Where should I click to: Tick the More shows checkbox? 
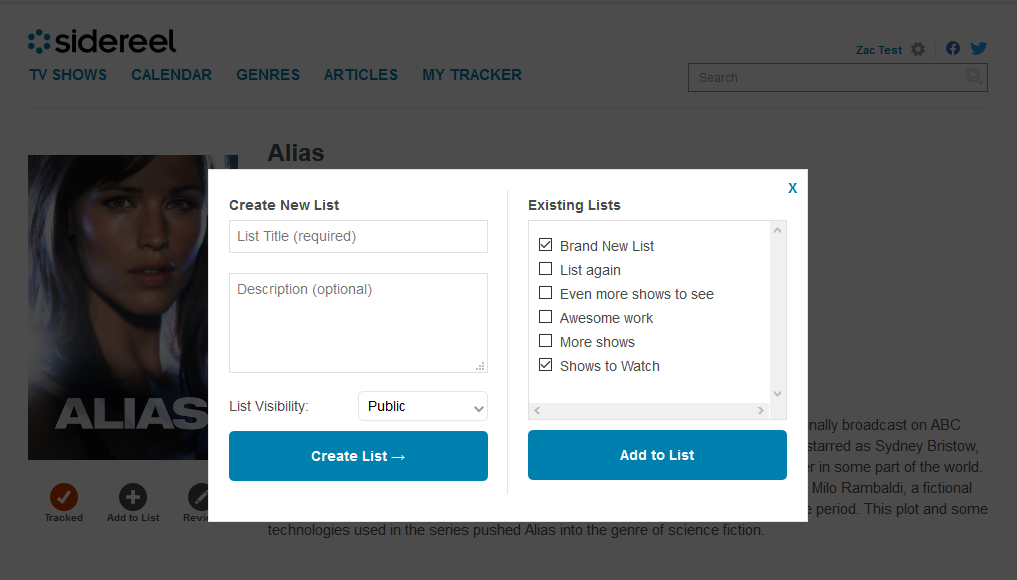coord(545,341)
